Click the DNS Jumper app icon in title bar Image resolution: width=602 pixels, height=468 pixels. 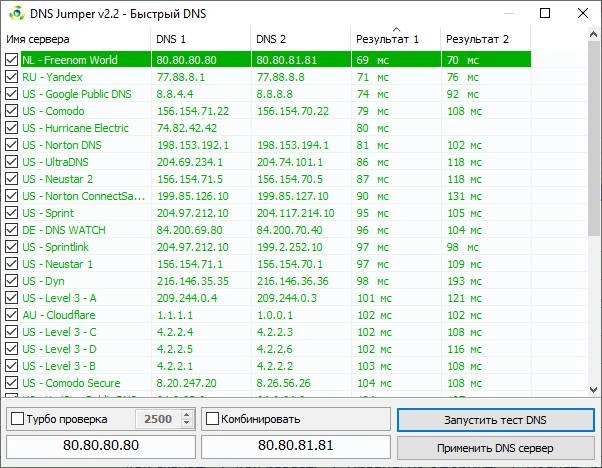click(16, 14)
